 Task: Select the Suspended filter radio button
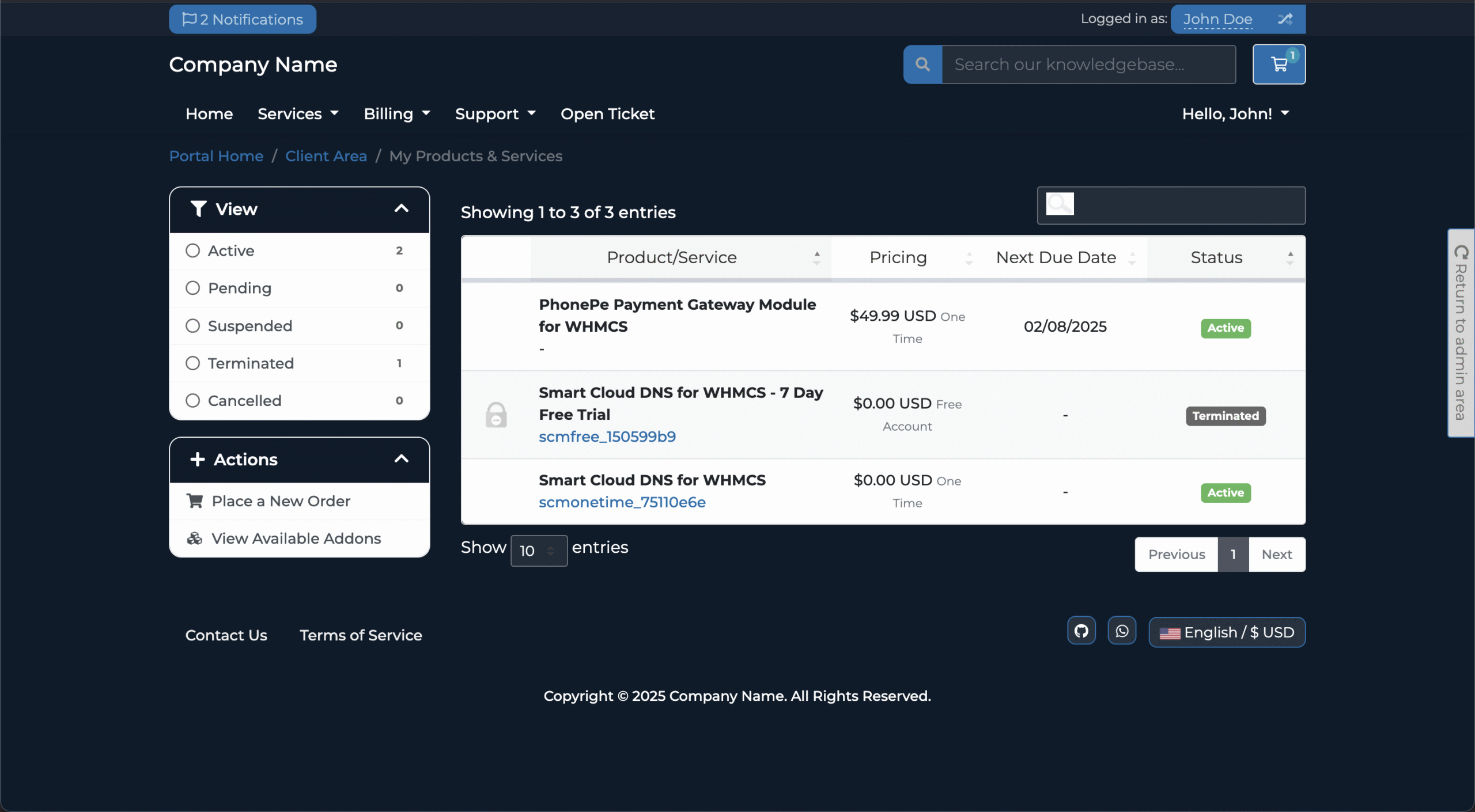coord(192,326)
